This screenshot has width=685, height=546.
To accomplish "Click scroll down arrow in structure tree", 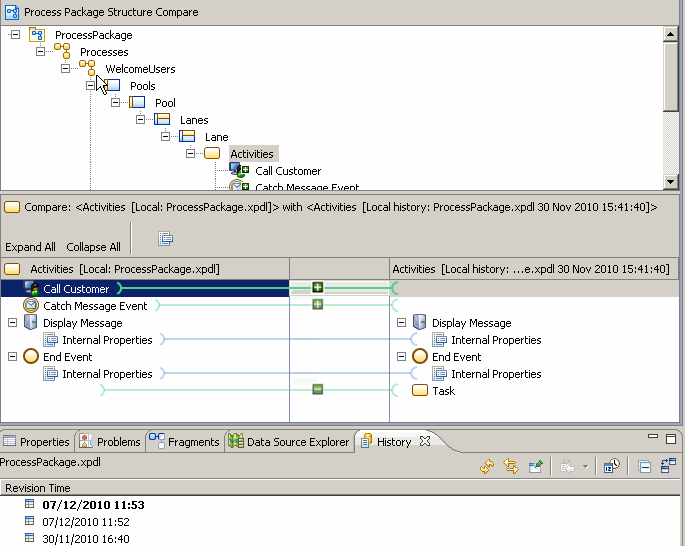I will click(x=670, y=181).
